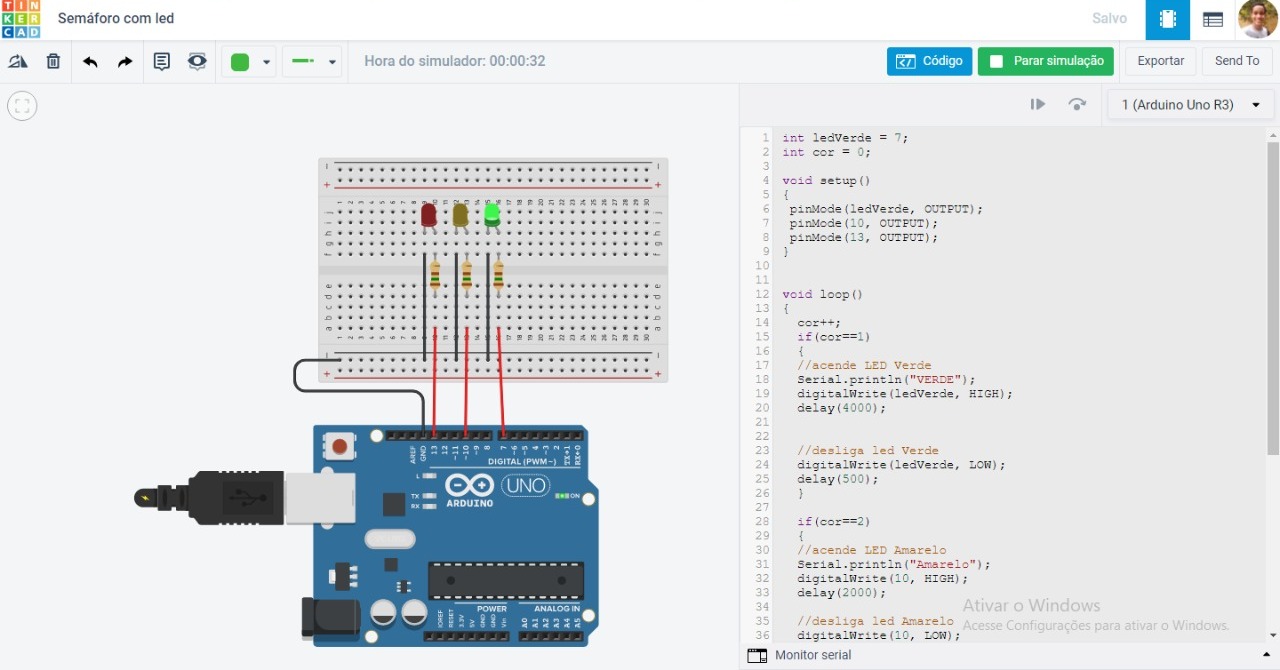Open the Código editor panel
The image size is (1280, 670).
[929, 61]
